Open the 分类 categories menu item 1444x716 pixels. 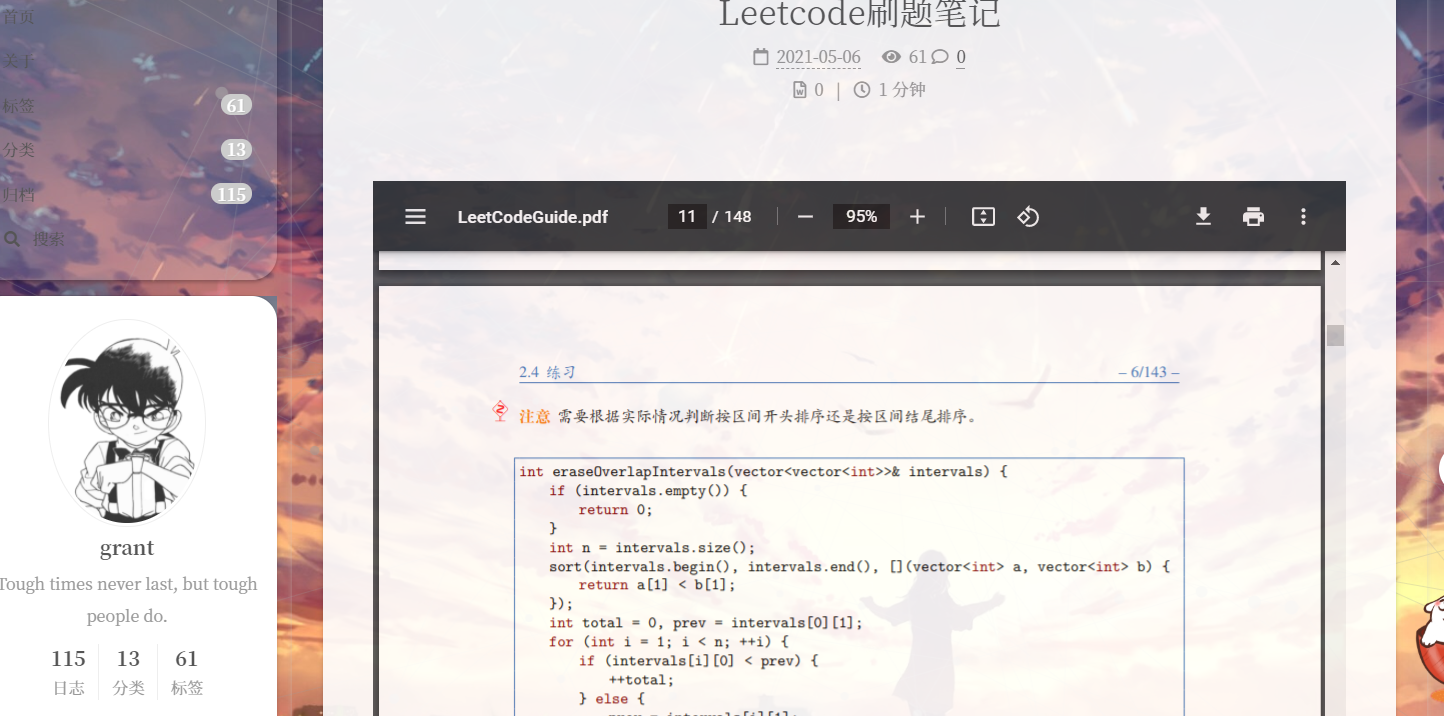[x=18, y=150]
